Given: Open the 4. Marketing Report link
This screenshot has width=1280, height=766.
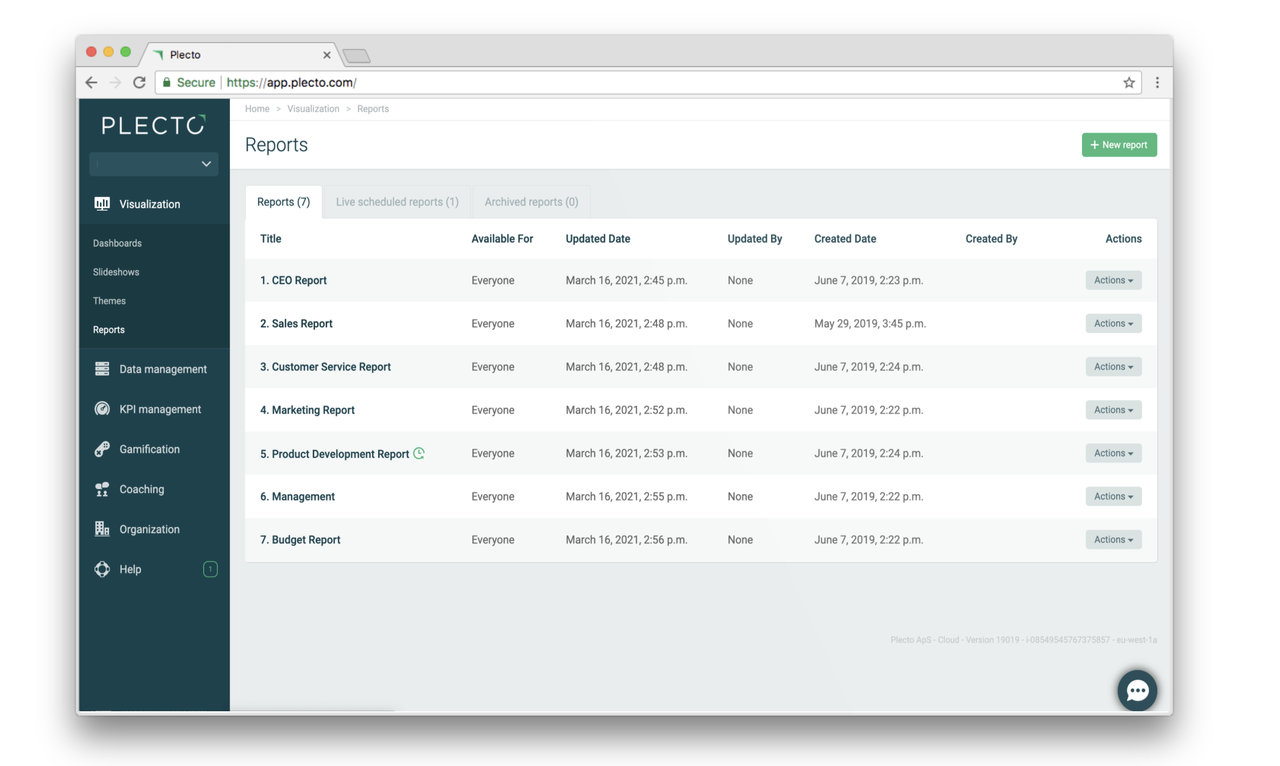Looking at the screenshot, I should (307, 410).
